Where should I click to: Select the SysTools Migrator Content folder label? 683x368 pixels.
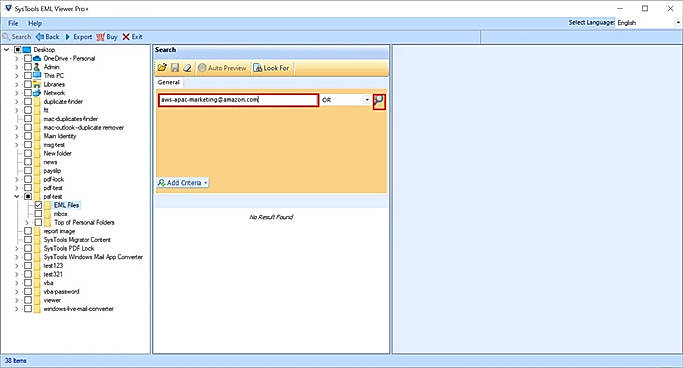pos(77,240)
